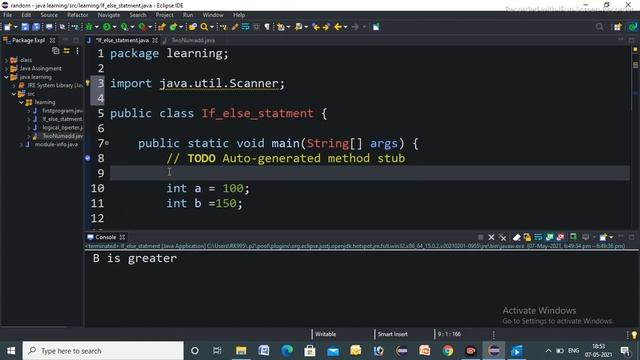Open the Window menu
Image resolution: width=640 pixels, height=360 pixels.
(213, 15)
